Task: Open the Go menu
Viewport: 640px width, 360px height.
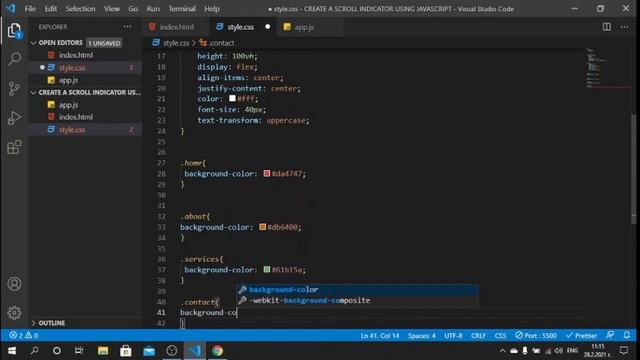Action: pyautogui.click(x=133, y=9)
